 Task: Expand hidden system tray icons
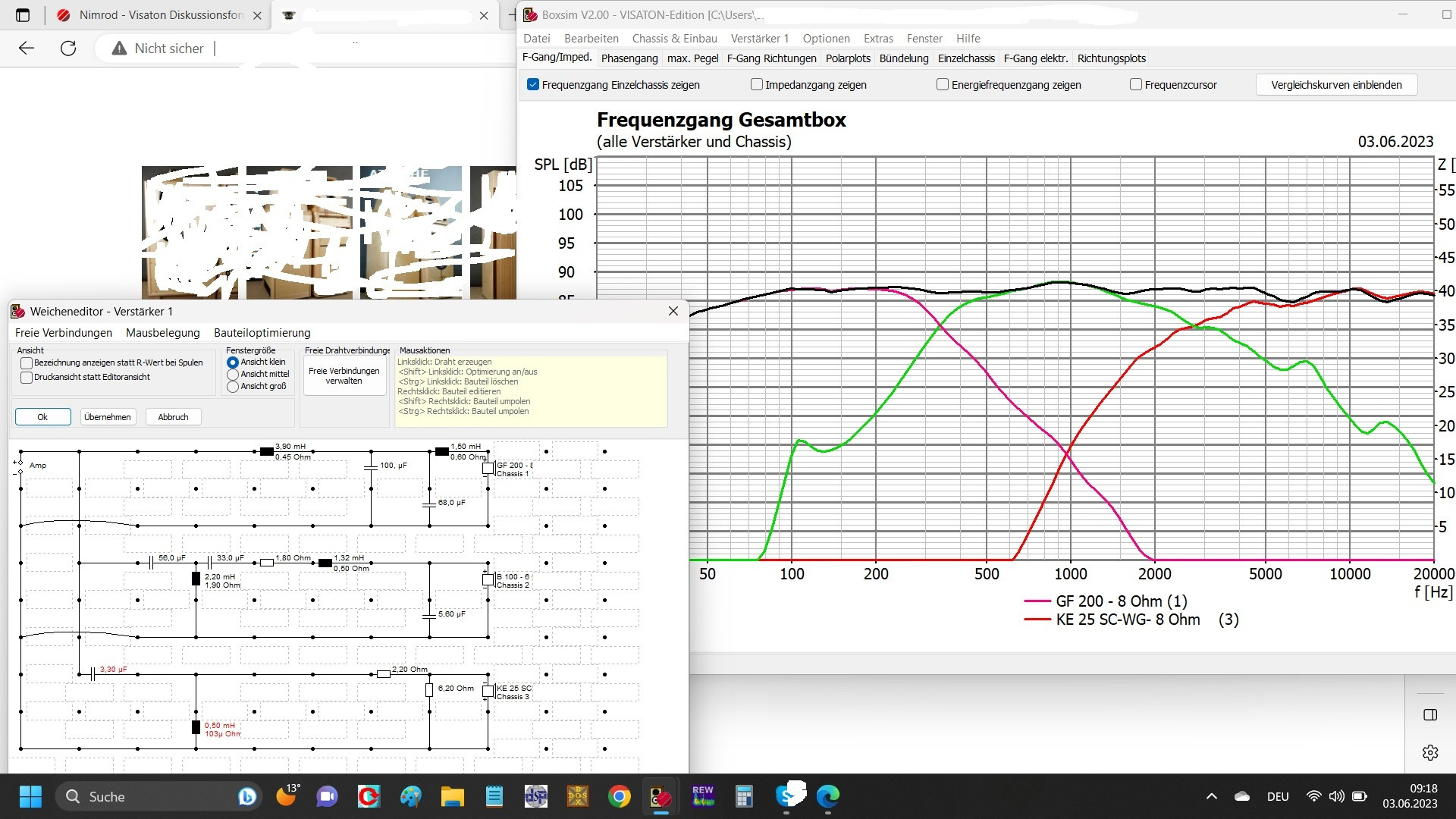click(x=1211, y=796)
